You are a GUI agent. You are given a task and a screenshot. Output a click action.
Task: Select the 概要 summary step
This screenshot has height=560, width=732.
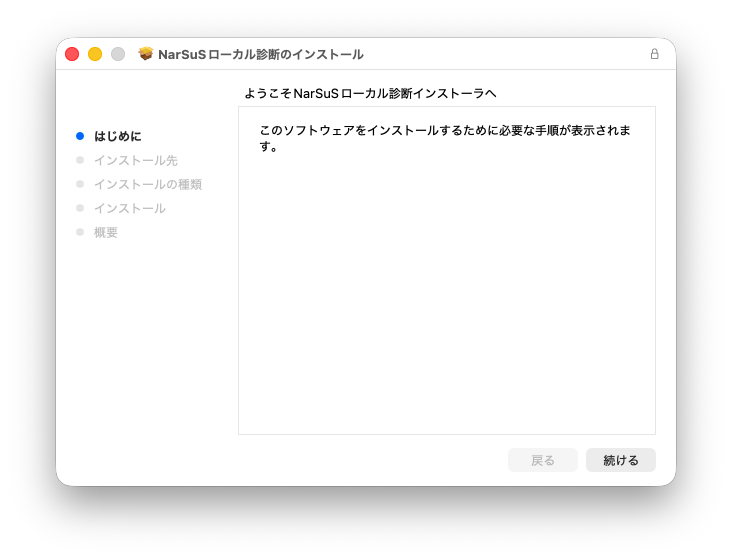pyautogui.click(x=106, y=232)
